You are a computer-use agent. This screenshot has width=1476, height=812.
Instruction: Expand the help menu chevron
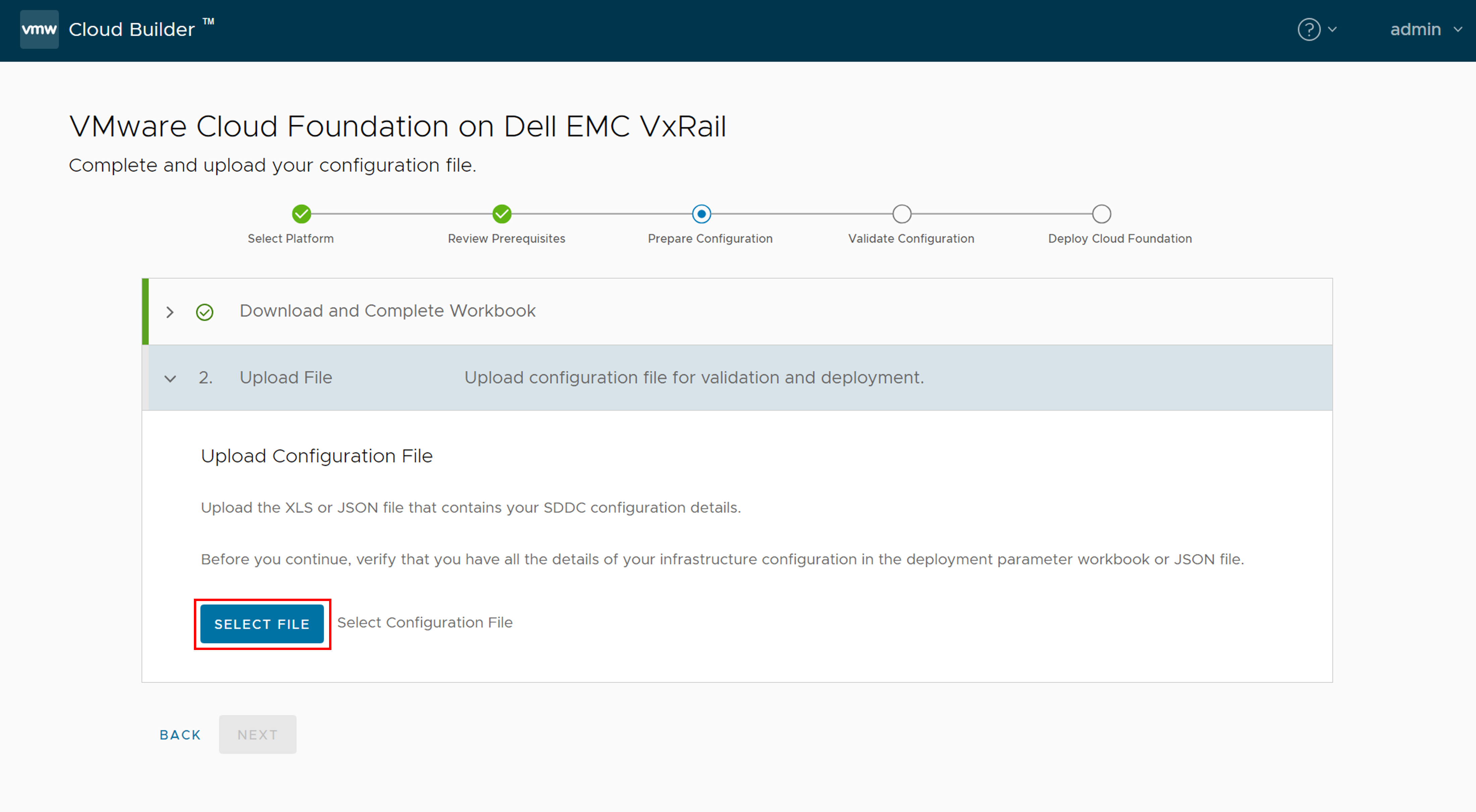coord(1332,30)
